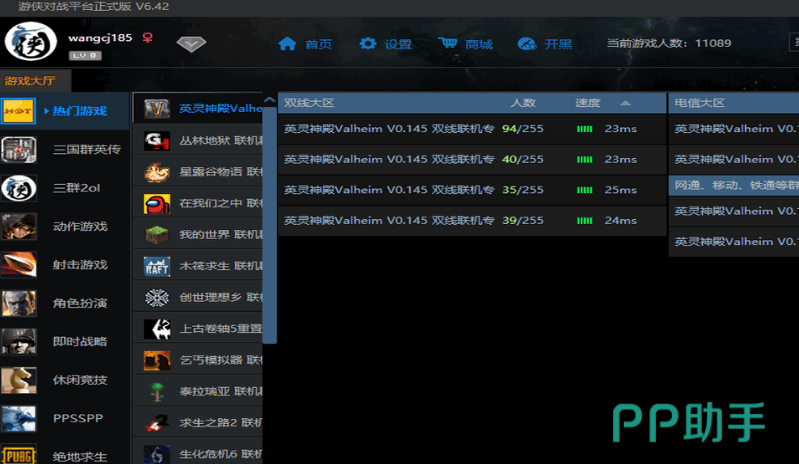Click the 创世理想乡 snowflake icon
Screen dimensions: 799x464
pyautogui.click(x=156, y=297)
